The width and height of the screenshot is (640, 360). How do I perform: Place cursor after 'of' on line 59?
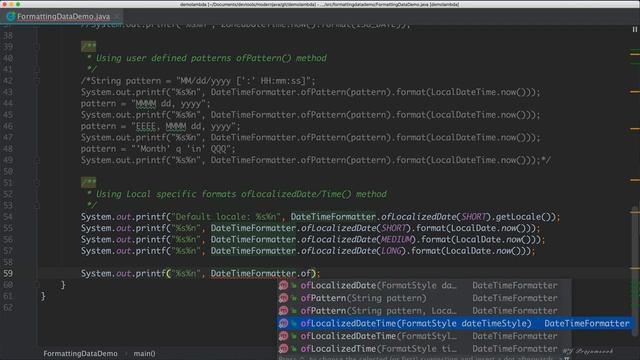pyautogui.click(x=311, y=273)
